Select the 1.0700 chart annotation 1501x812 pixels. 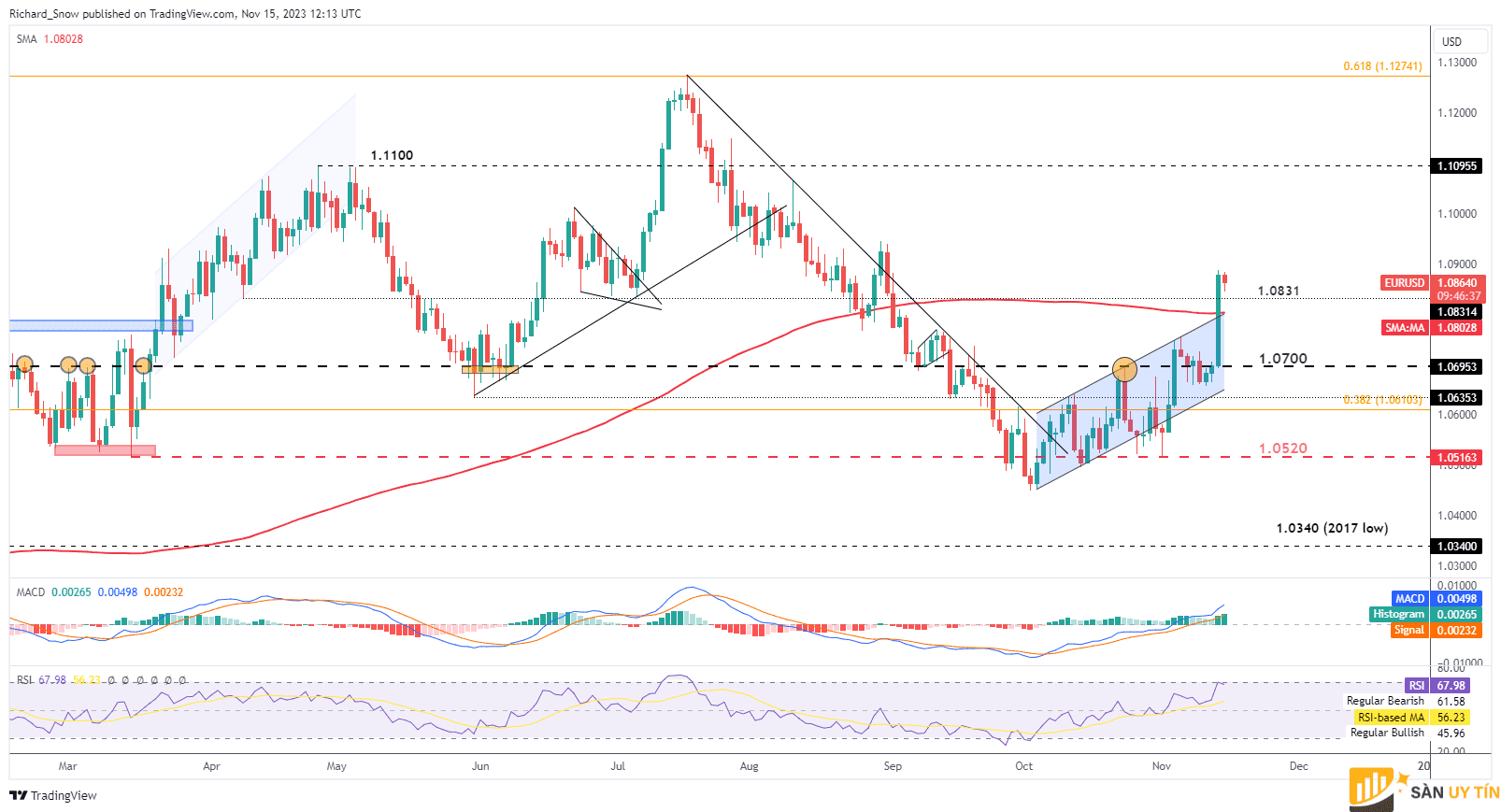[1283, 359]
